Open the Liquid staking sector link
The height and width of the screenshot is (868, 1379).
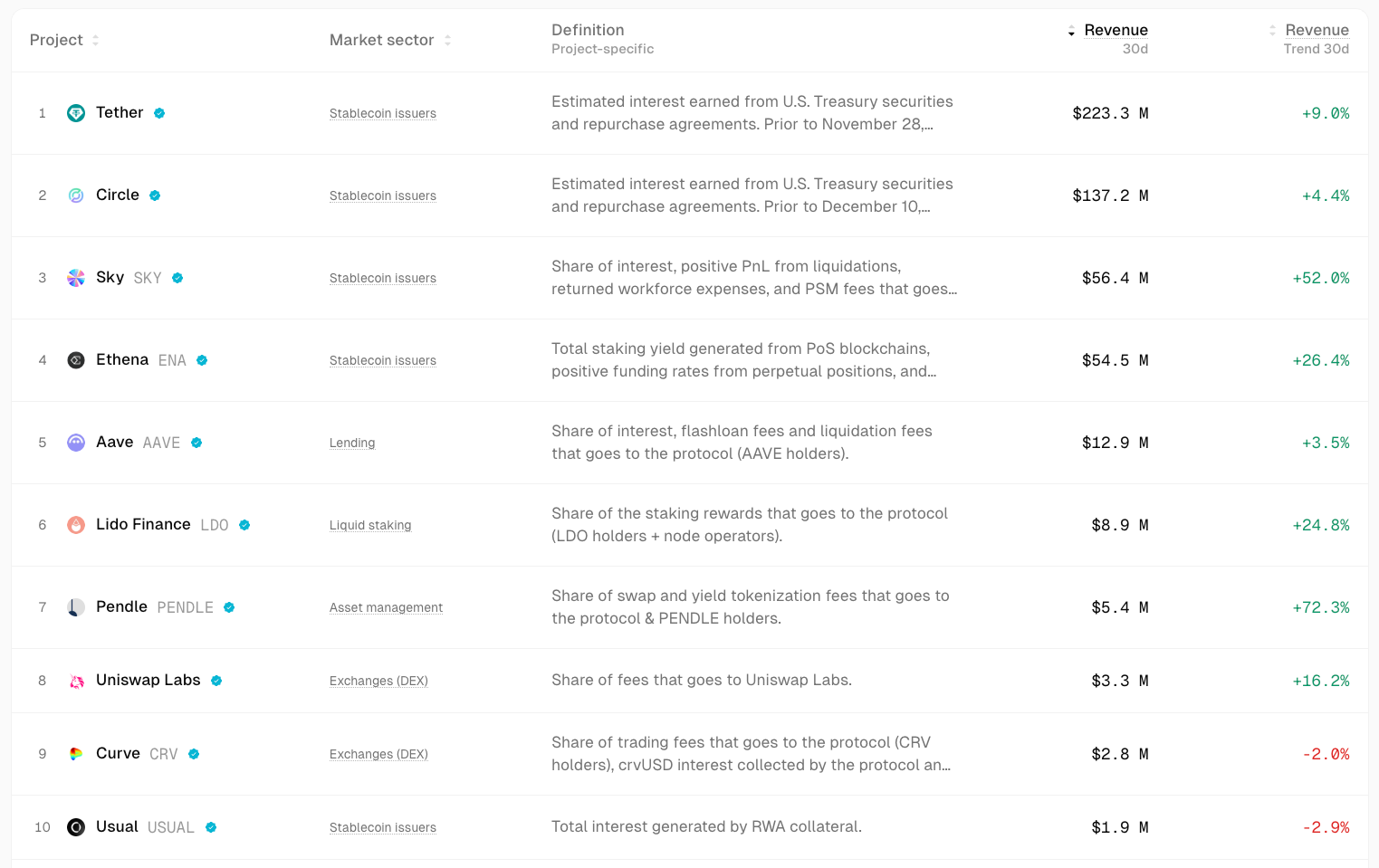(x=370, y=525)
